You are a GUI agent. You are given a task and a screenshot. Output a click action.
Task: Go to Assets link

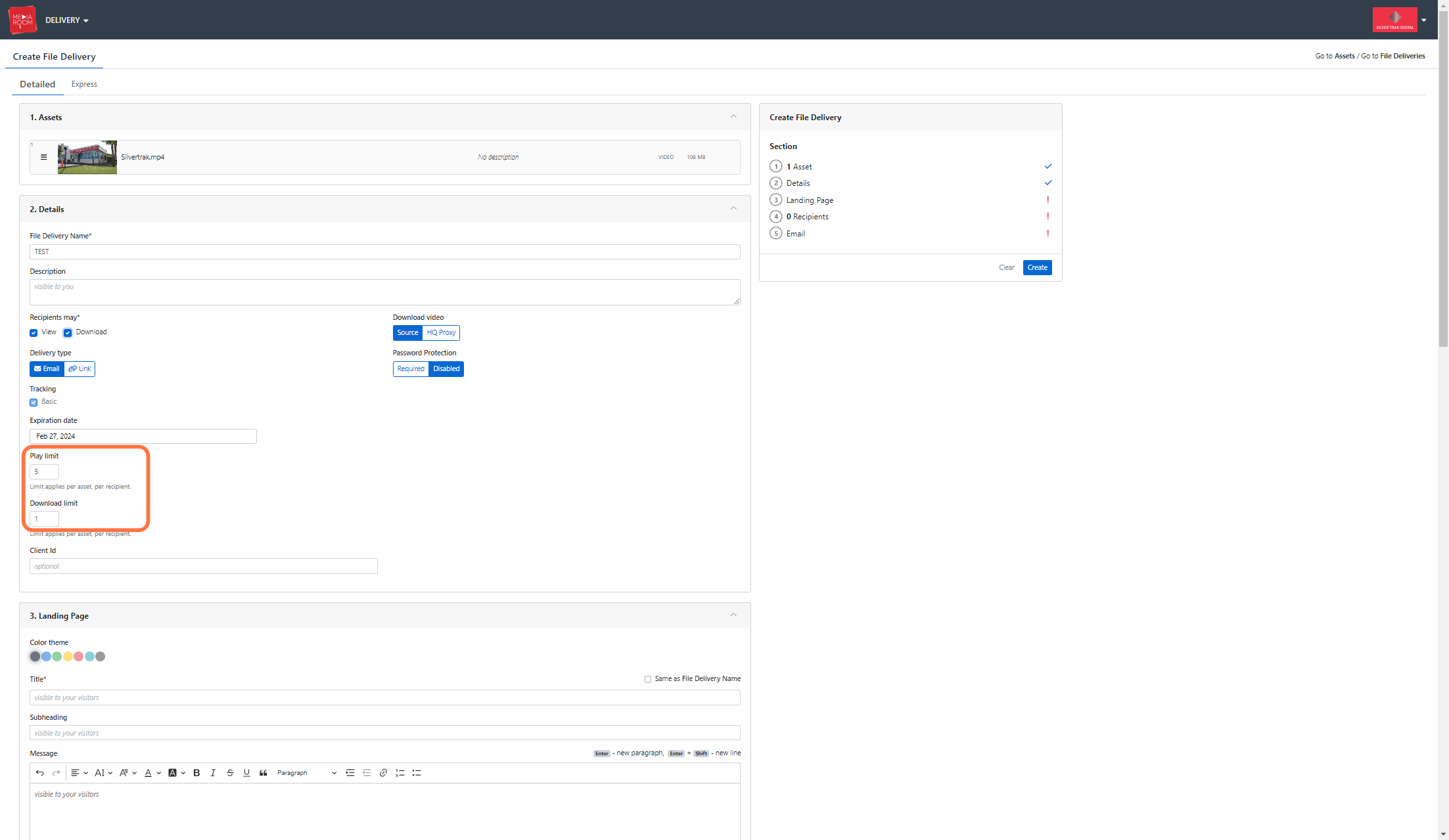coord(1345,56)
